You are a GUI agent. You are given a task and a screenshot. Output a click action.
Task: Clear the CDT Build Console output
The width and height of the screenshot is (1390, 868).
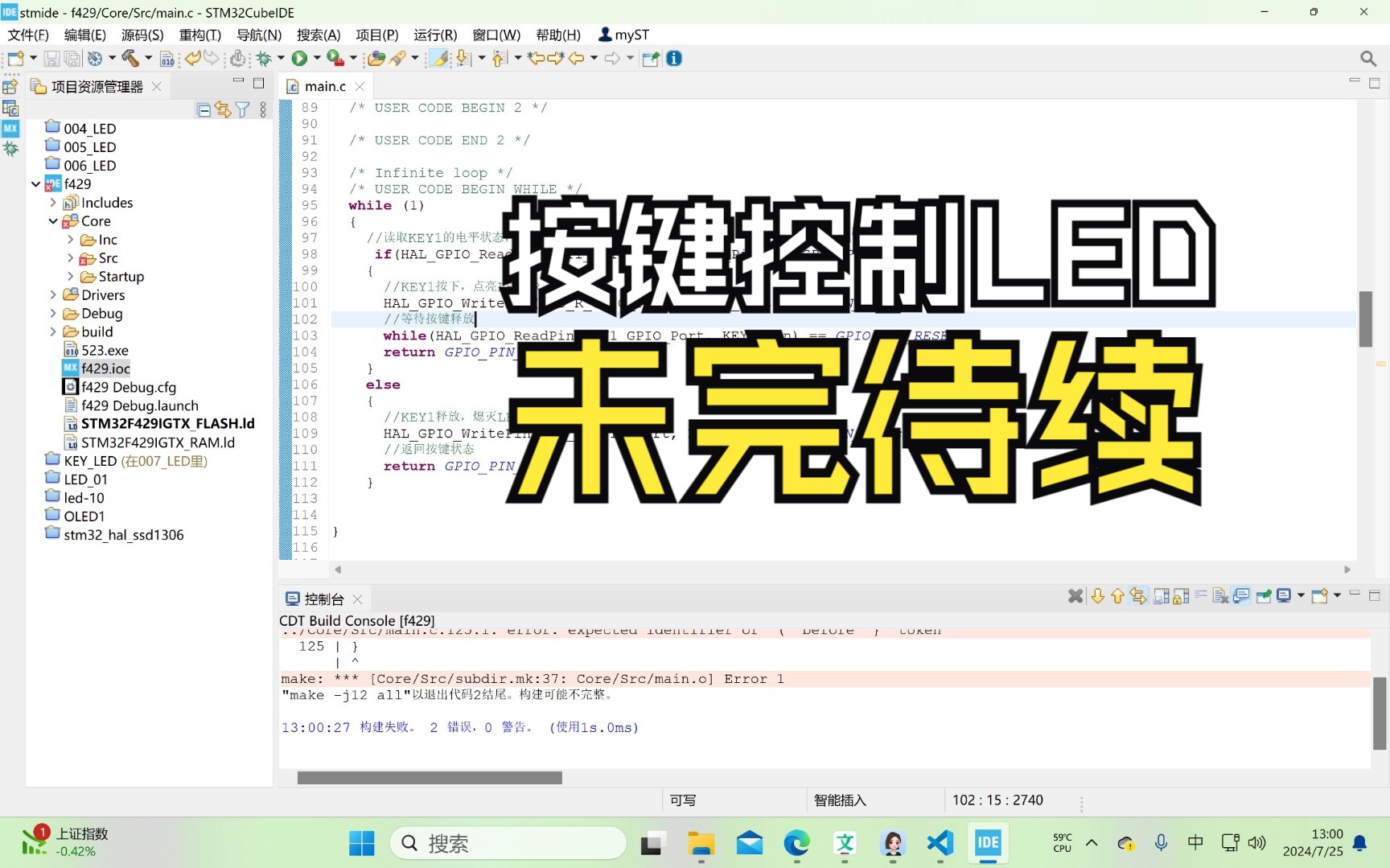point(1219,596)
